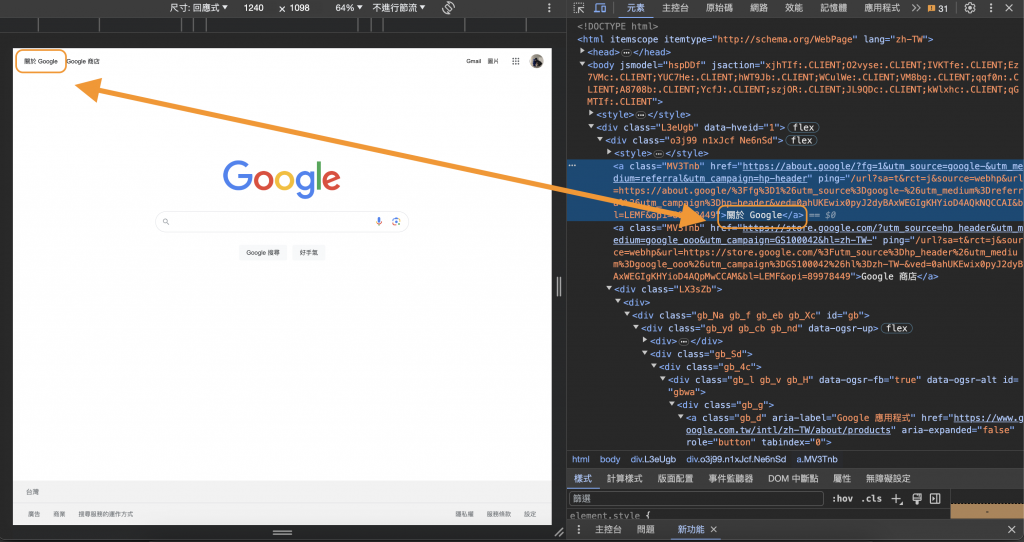Open the 31 issues badge
This screenshot has width=1024, height=542.
tap(937, 8)
